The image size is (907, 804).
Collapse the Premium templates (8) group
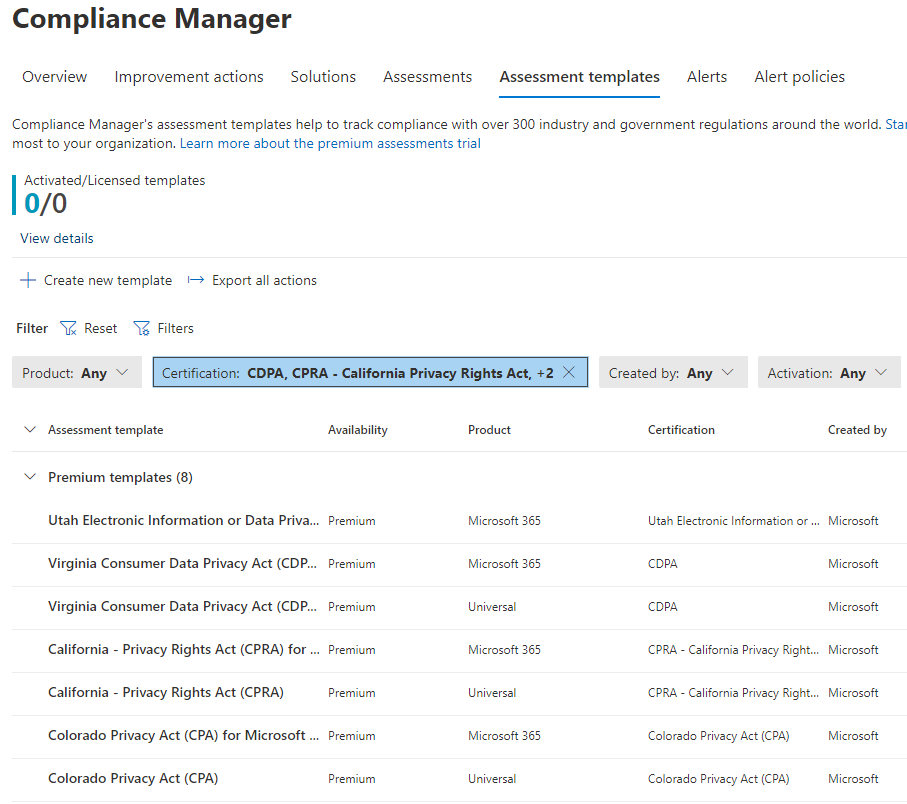pos(30,477)
